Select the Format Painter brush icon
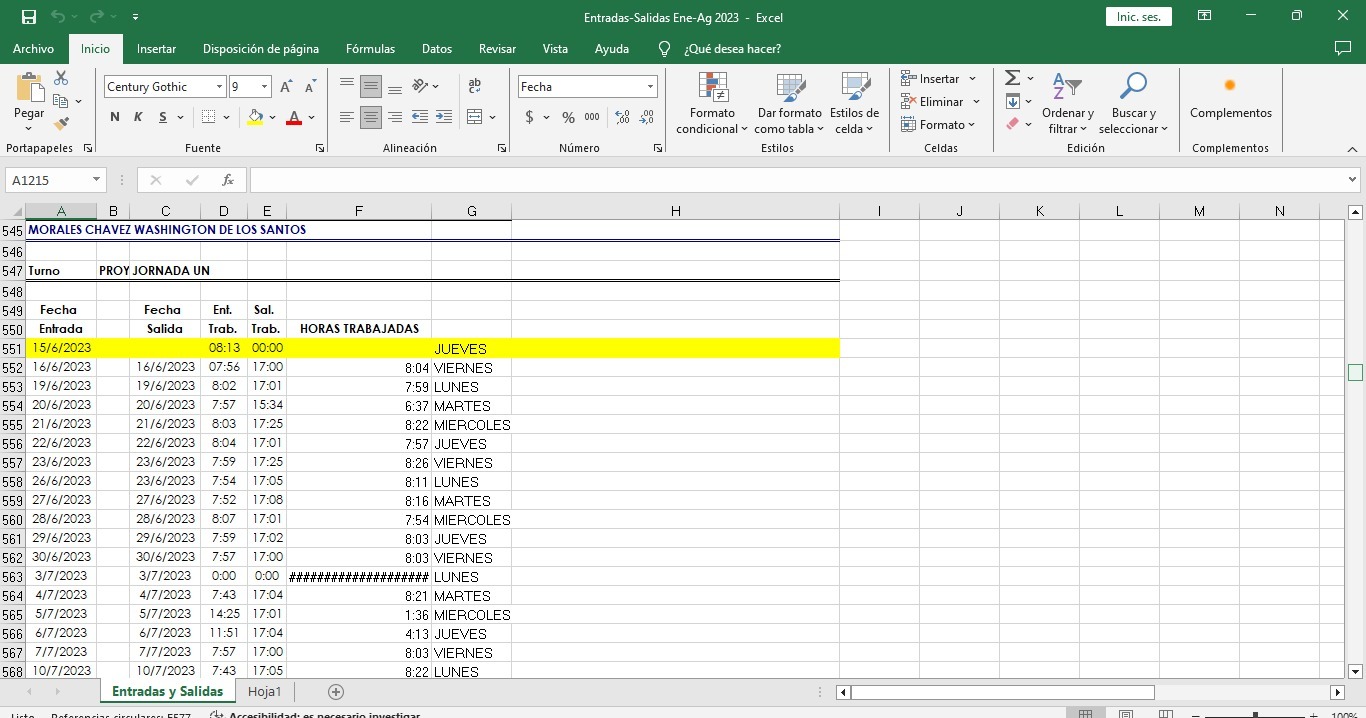The width and height of the screenshot is (1366, 718). point(61,124)
